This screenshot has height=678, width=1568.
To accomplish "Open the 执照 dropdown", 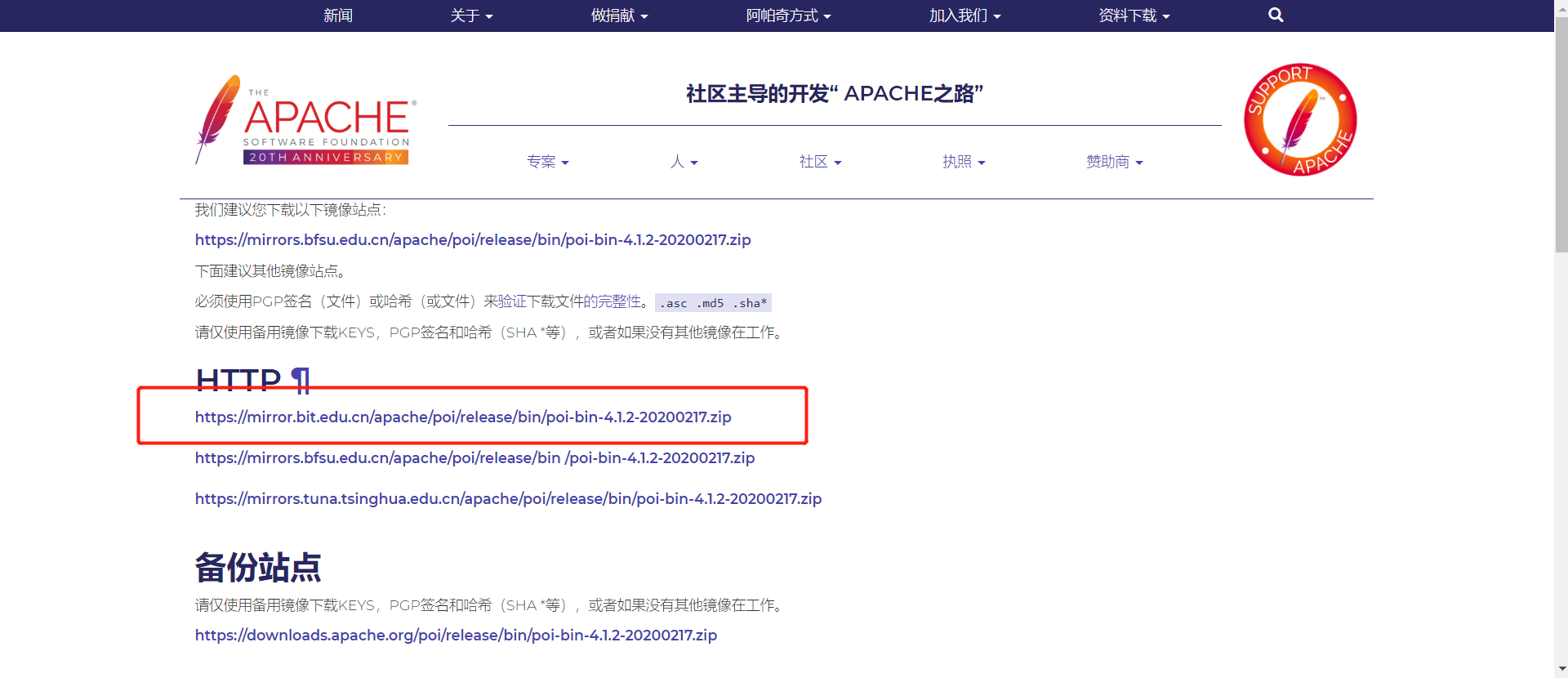I will (964, 162).
